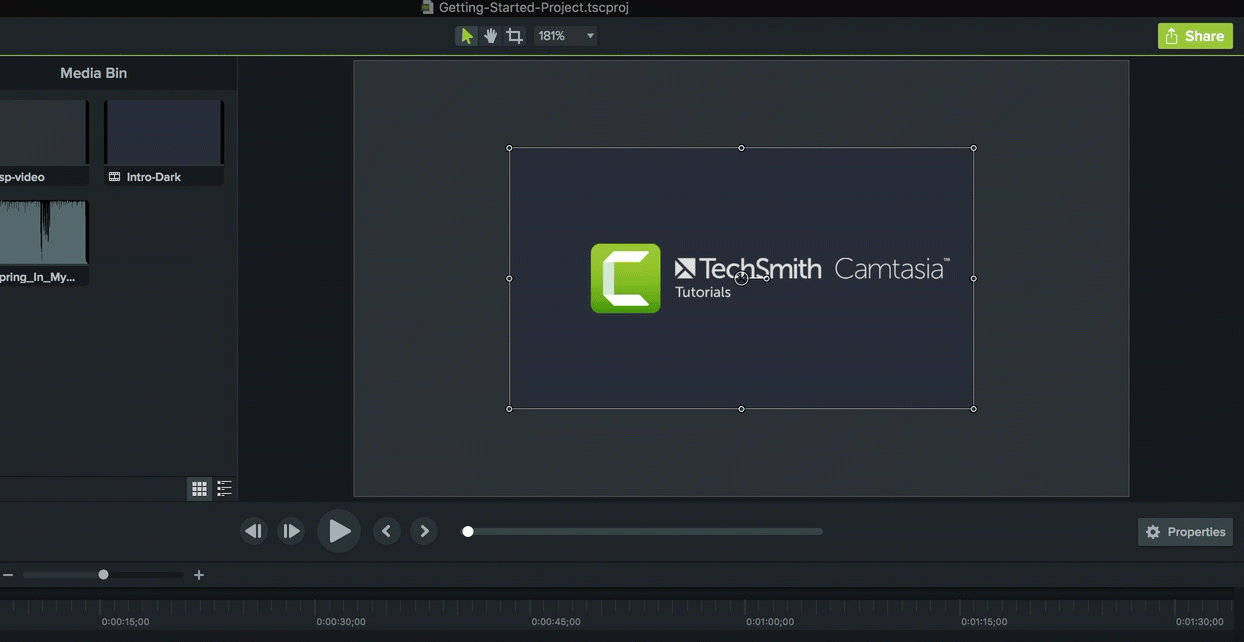Select the sp-video media thumbnail
The width and height of the screenshot is (1244, 642).
pyautogui.click(x=44, y=132)
